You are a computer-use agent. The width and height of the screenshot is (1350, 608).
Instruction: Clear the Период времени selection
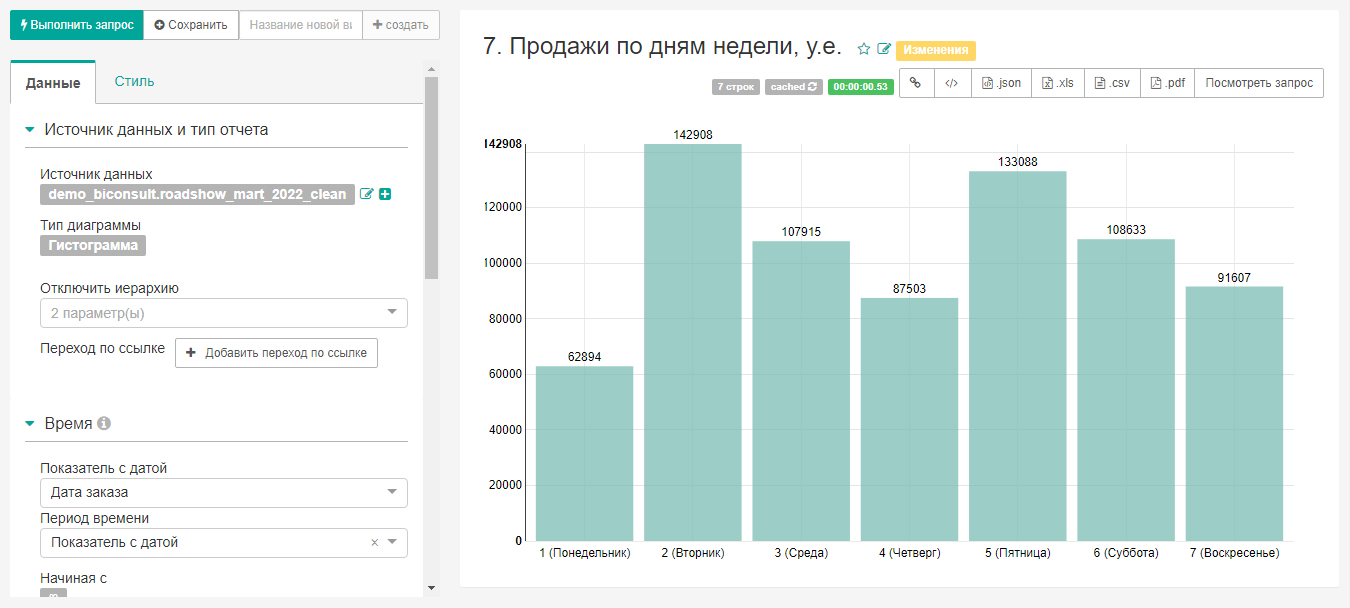point(375,542)
